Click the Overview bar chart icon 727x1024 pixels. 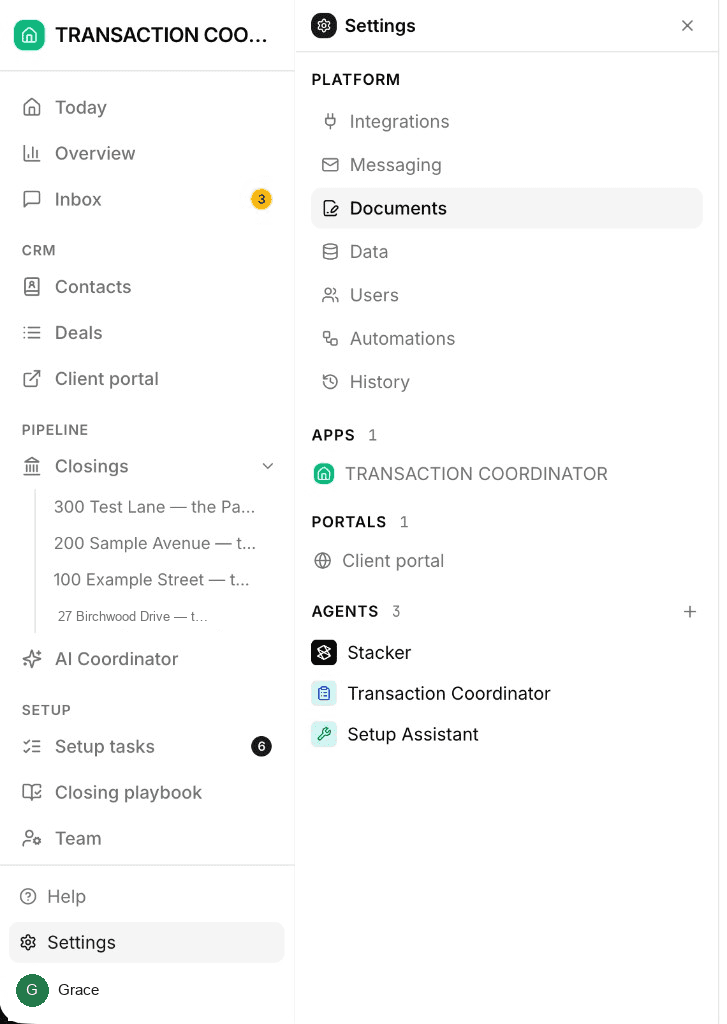(x=31, y=153)
